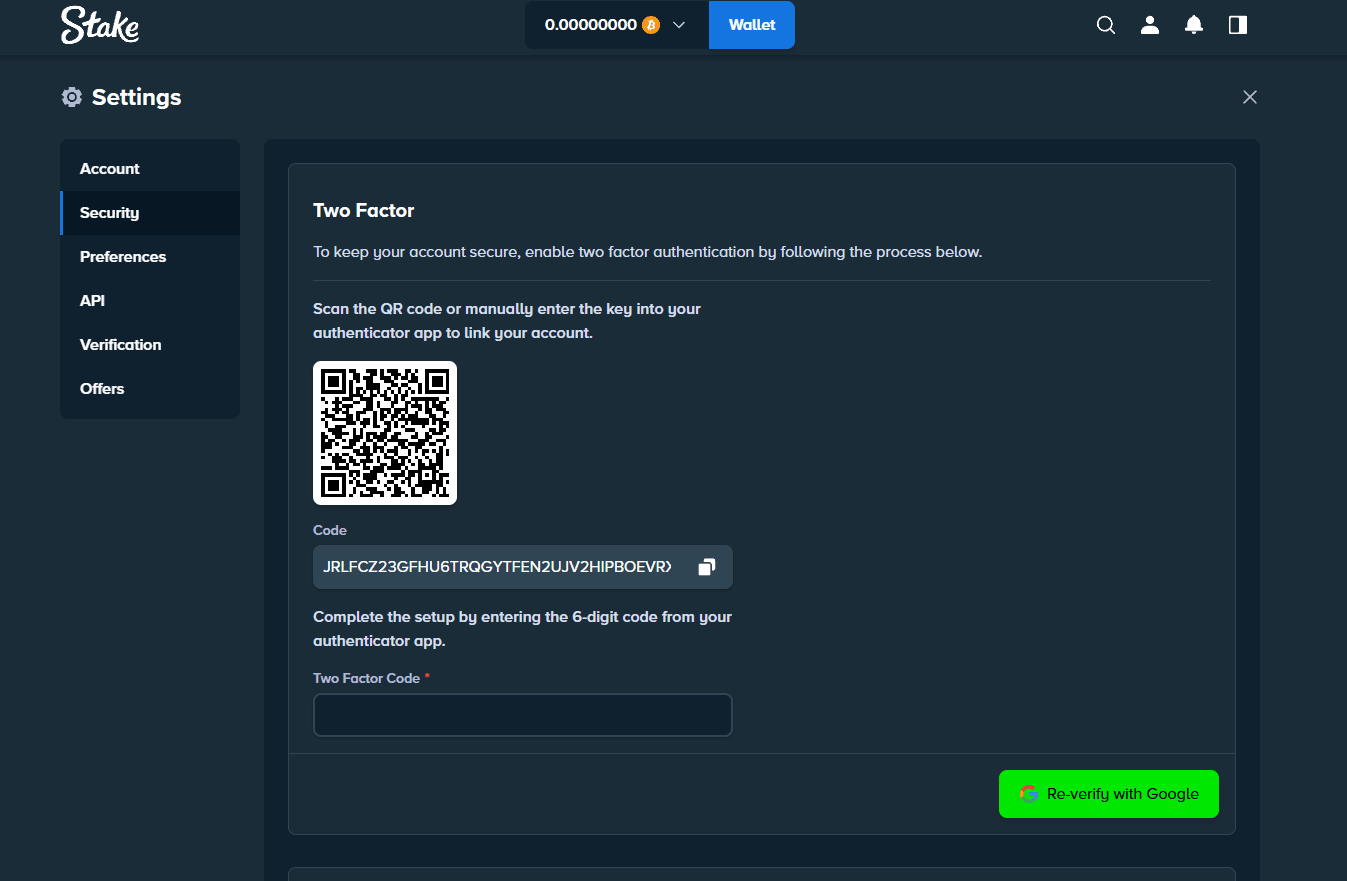1347x881 pixels.
Task: Click the side panel icon top right
Action: pos(1237,24)
